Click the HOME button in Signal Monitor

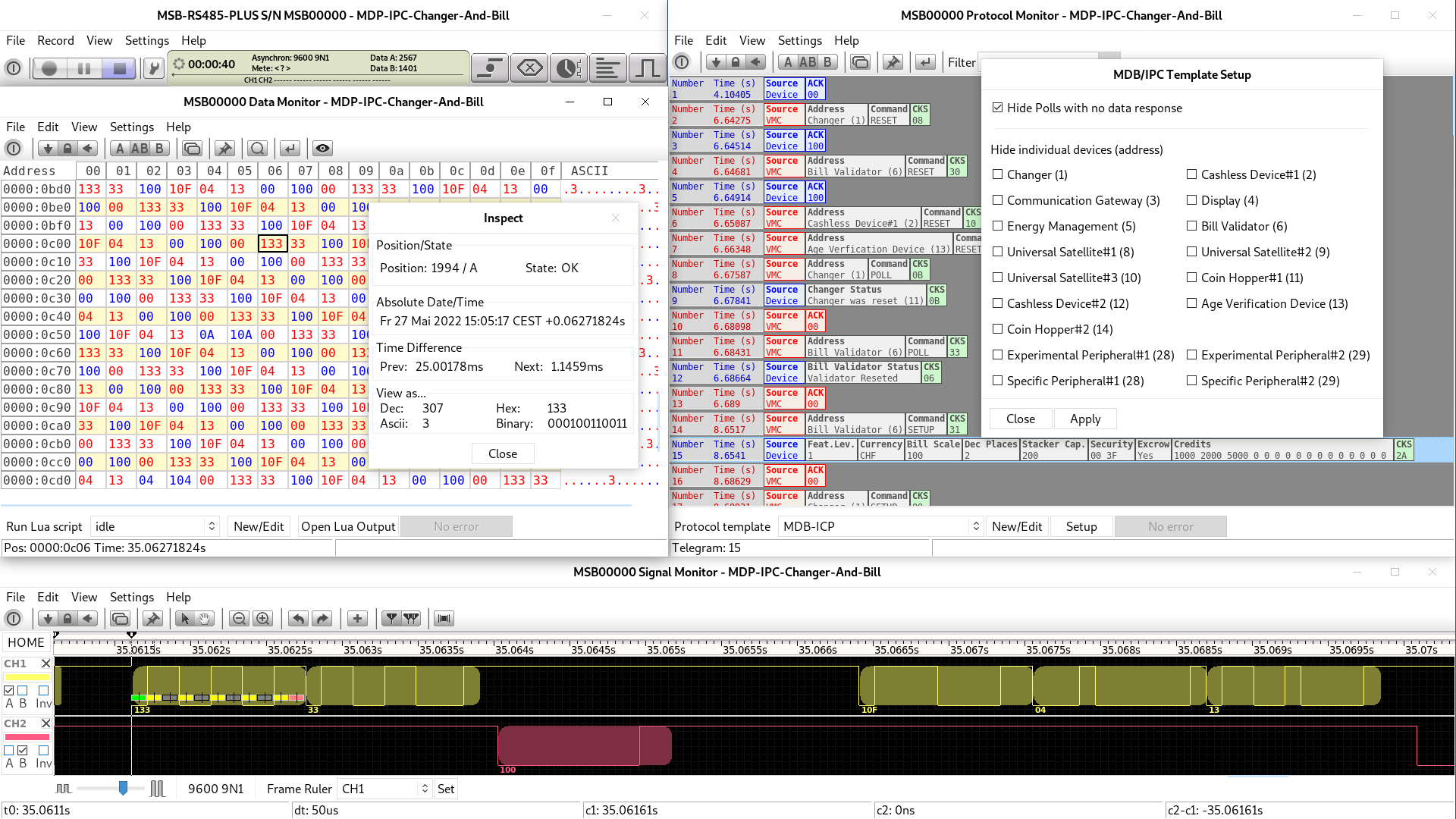pyautogui.click(x=26, y=642)
